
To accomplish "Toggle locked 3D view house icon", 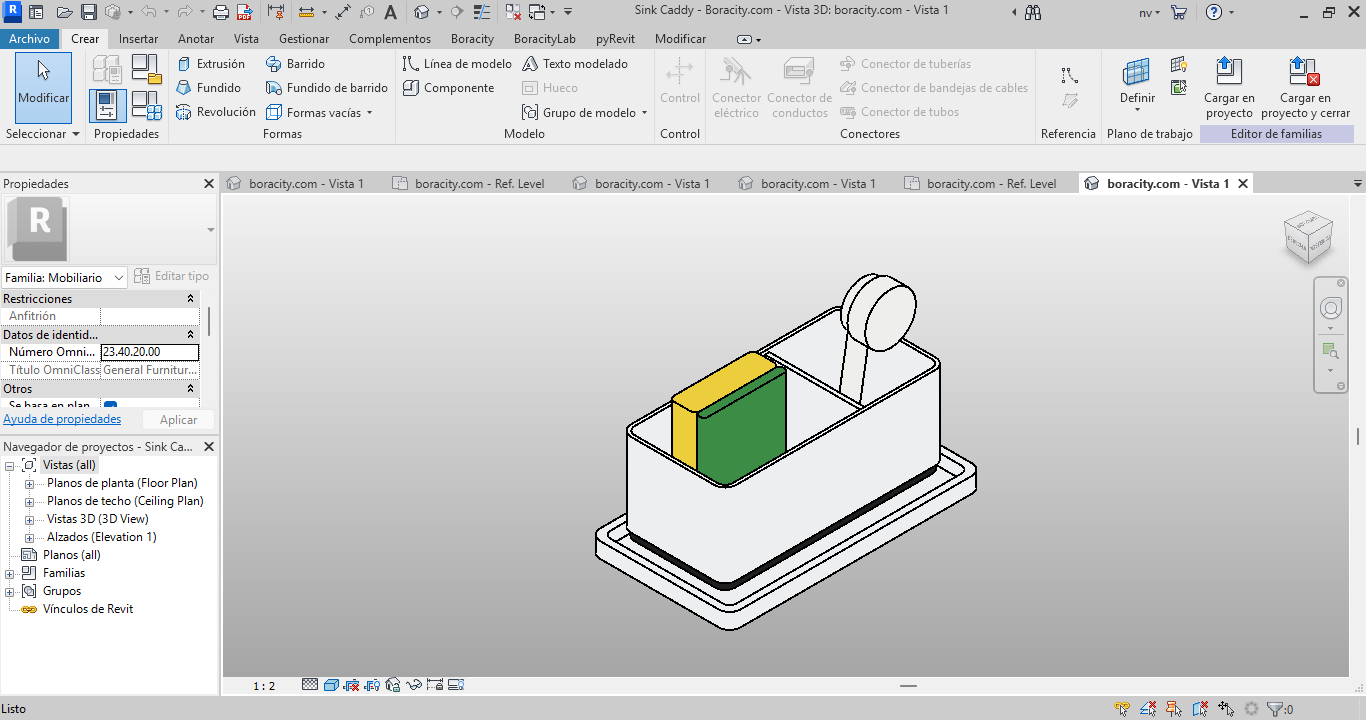I will [x=392, y=685].
